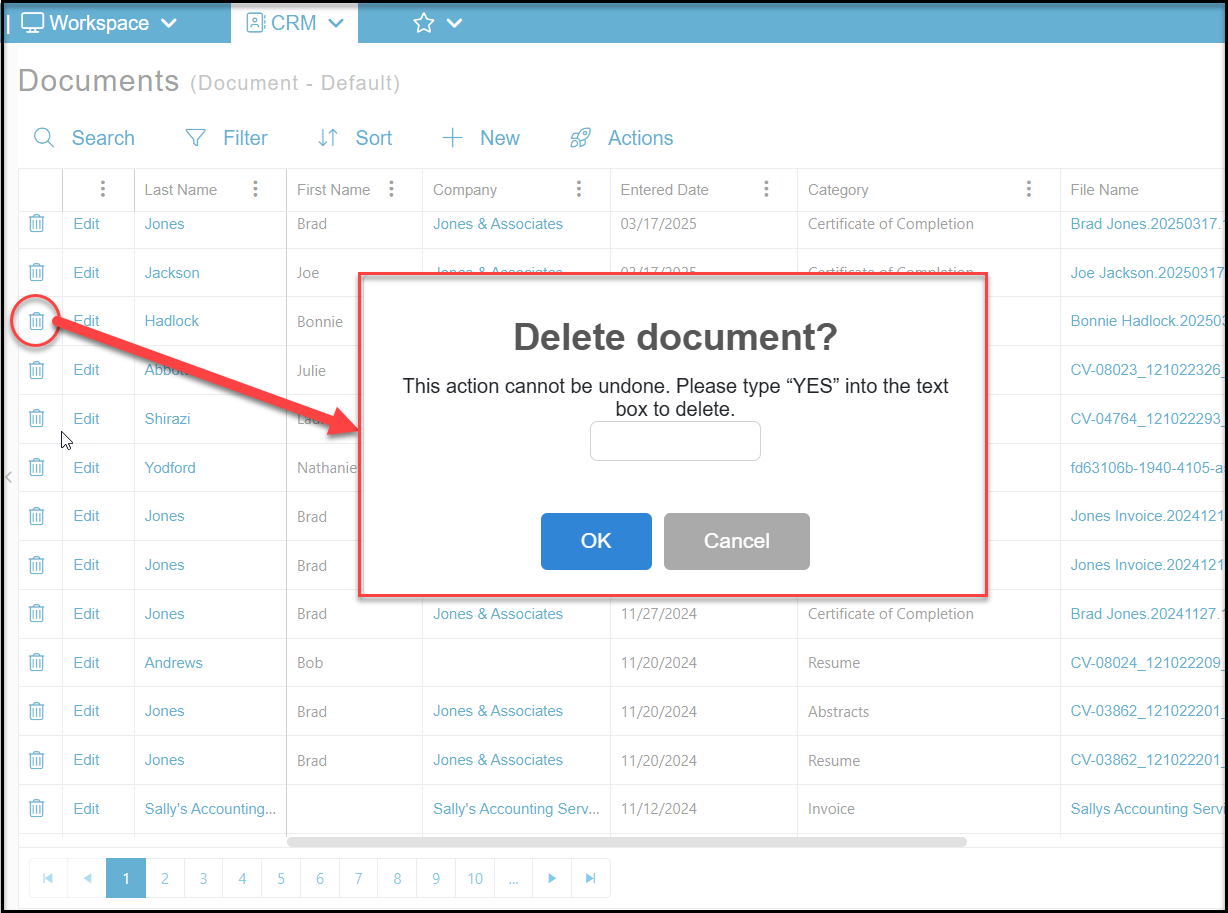Click the Yodford last name link
This screenshot has width=1228, height=913.
(x=170, y=467)
